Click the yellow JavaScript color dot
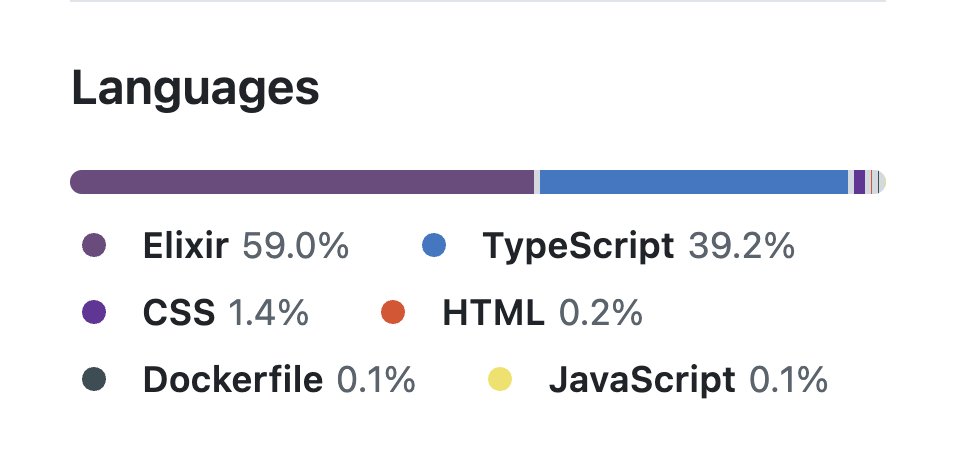956x456 pixels. 500,379
